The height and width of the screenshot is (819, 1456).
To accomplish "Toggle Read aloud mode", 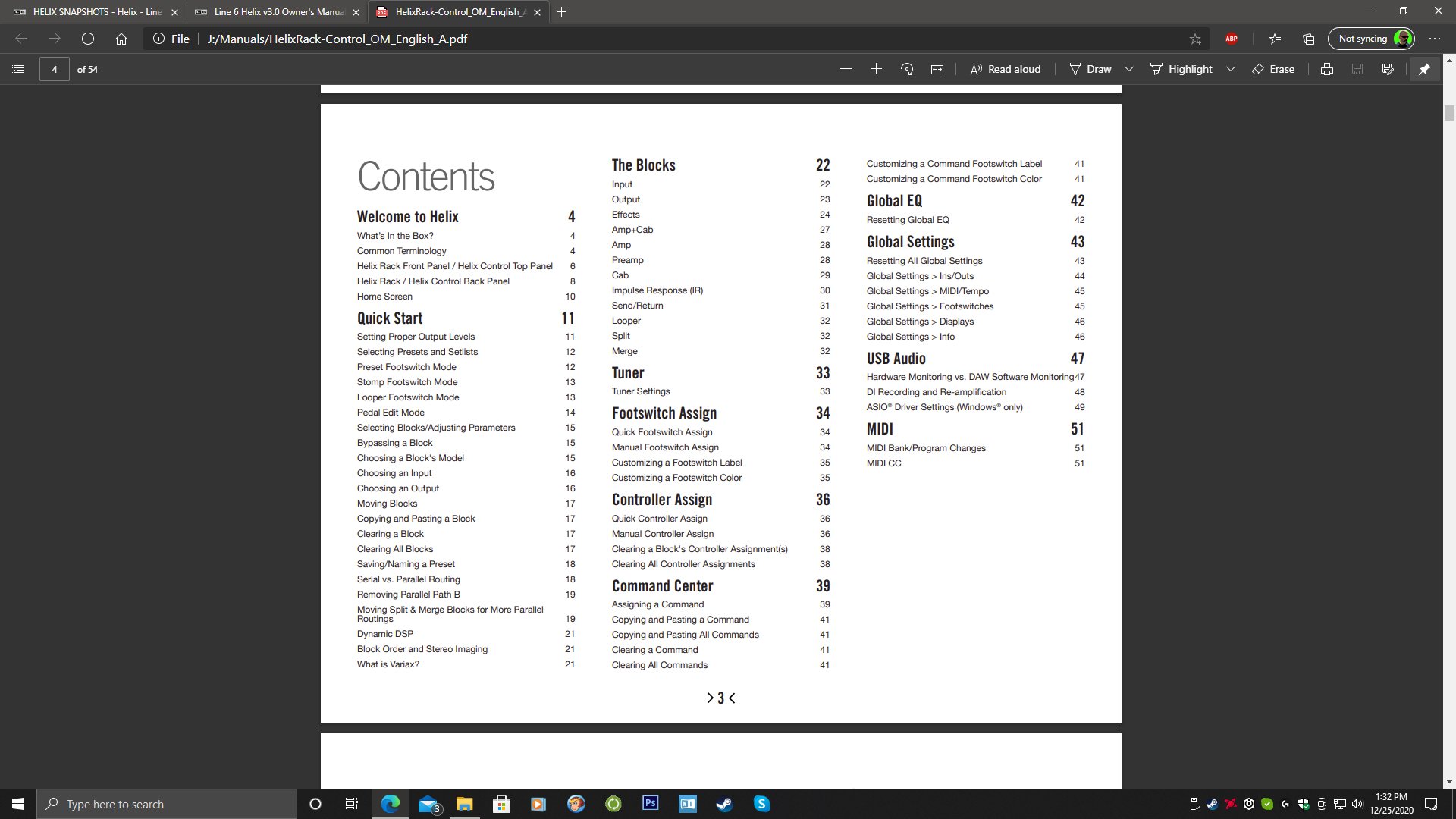I will pyautogui.click(x=1006, y=69).
